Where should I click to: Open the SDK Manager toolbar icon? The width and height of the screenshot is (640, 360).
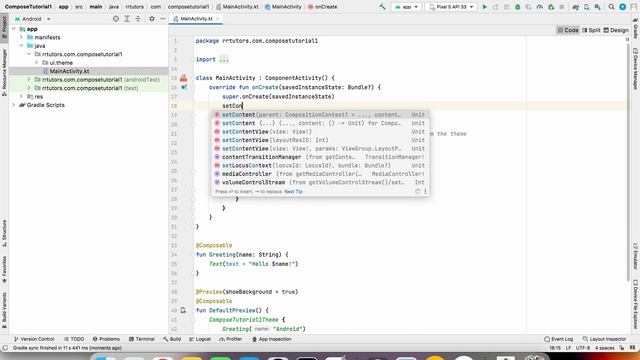598,7
